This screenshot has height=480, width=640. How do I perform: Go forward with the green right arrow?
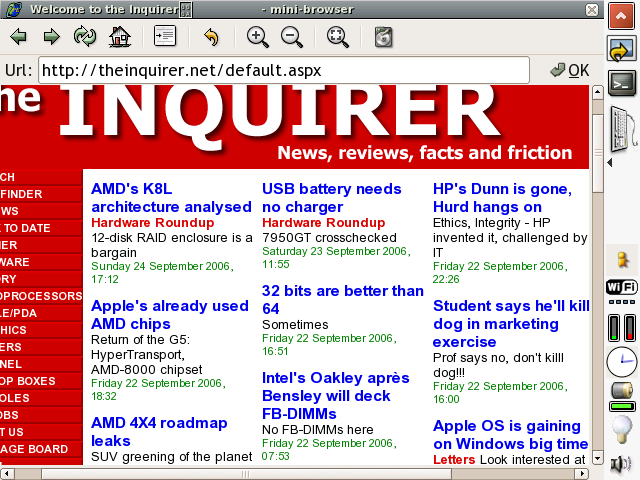51,37
